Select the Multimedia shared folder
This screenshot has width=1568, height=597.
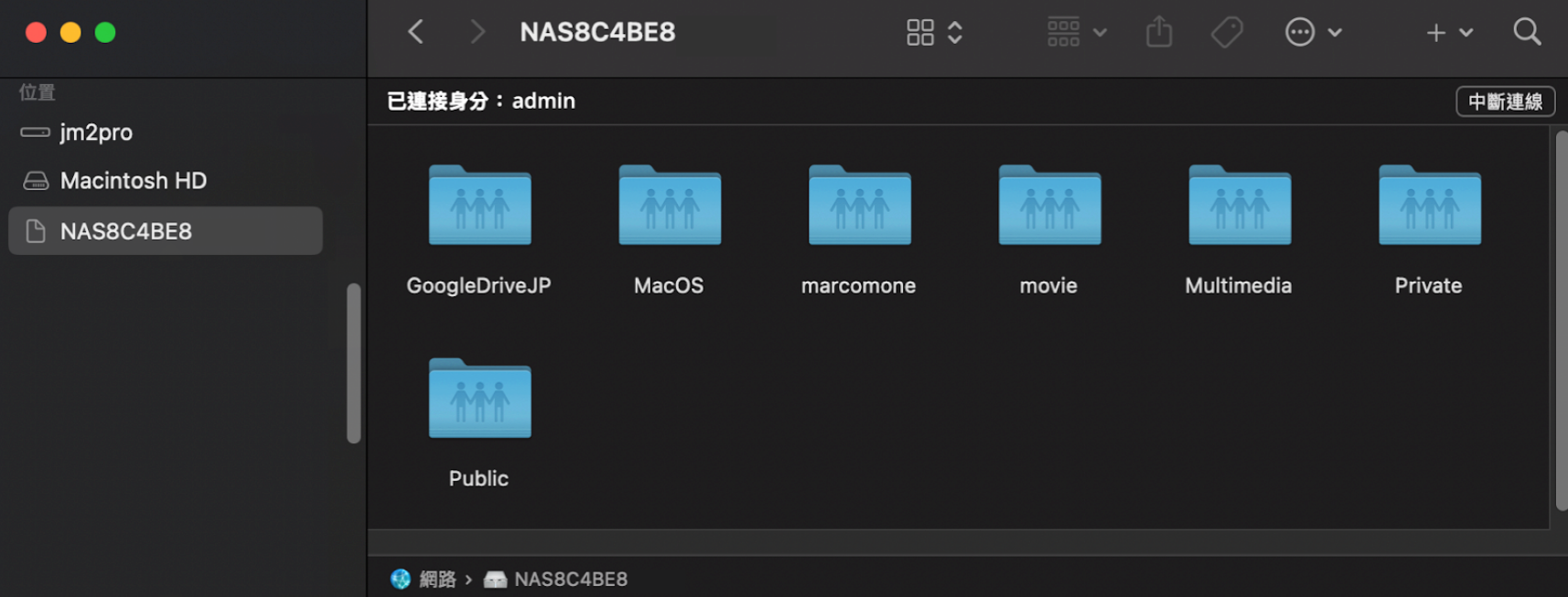click(1239, 206)
